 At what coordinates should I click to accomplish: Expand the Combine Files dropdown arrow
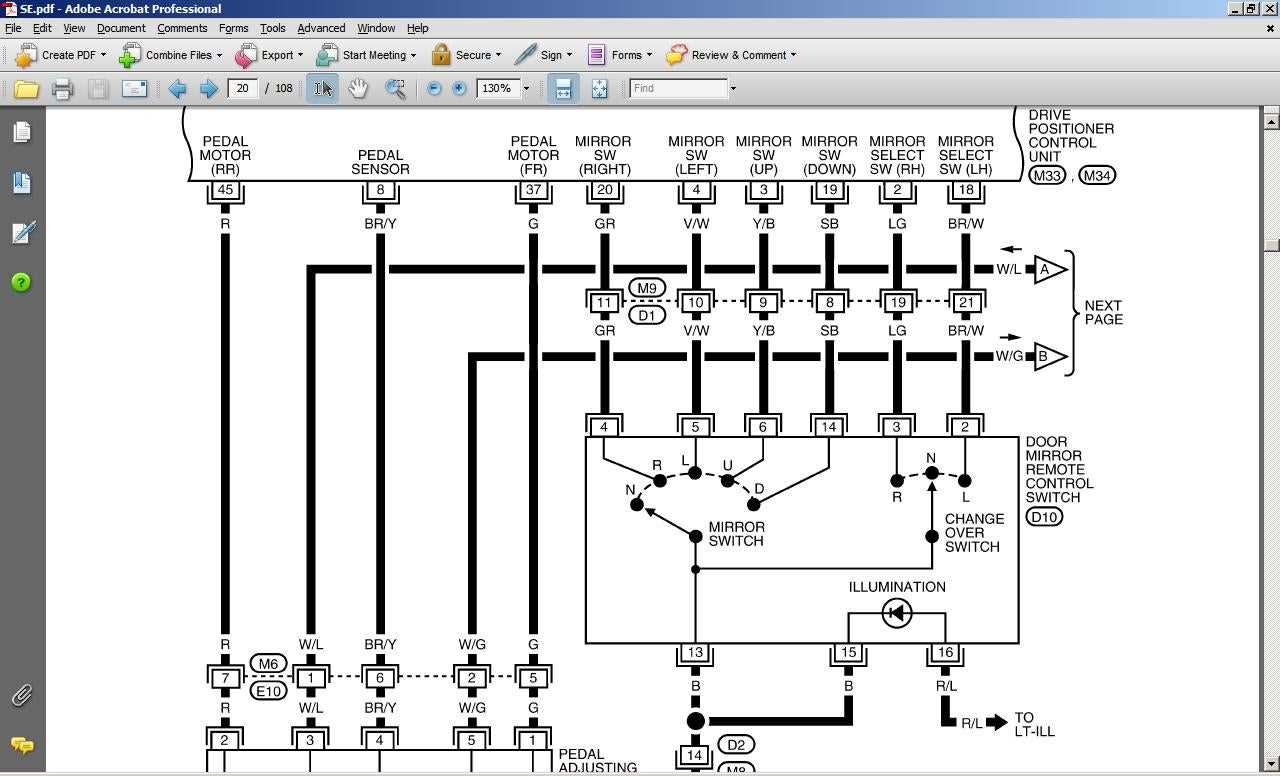tap(219, 55)
